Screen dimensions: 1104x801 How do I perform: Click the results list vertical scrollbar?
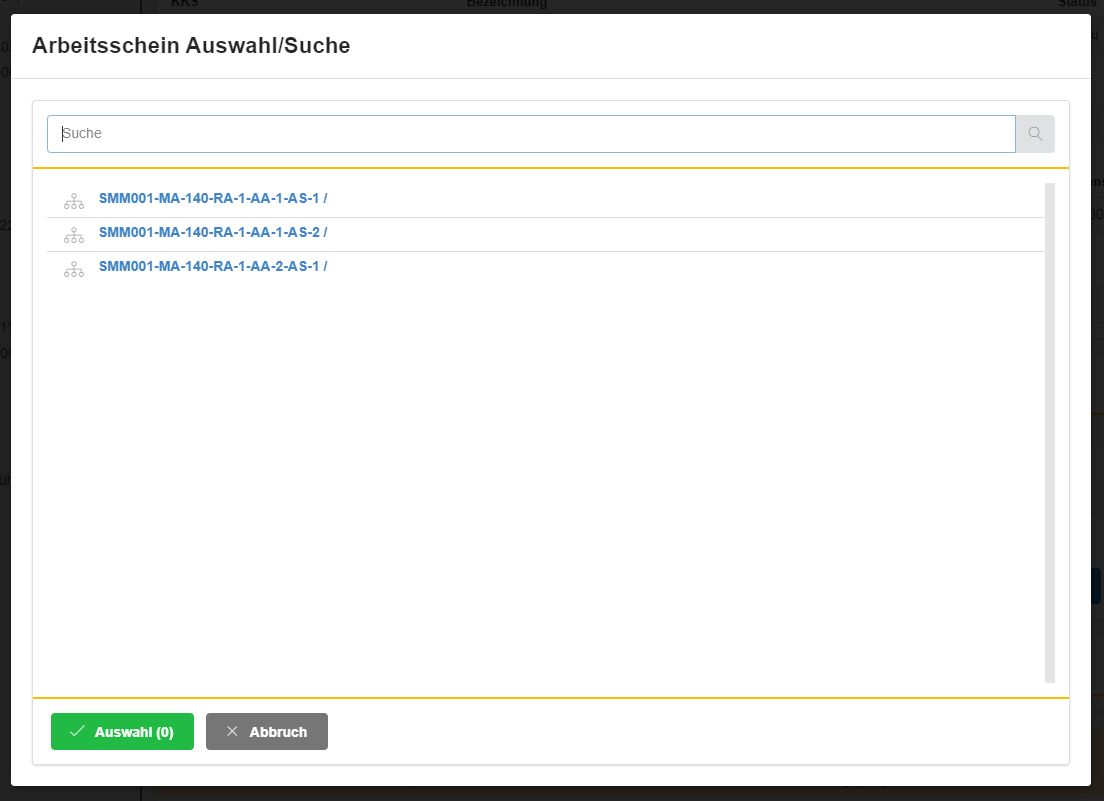click(x=1050, y=432)
